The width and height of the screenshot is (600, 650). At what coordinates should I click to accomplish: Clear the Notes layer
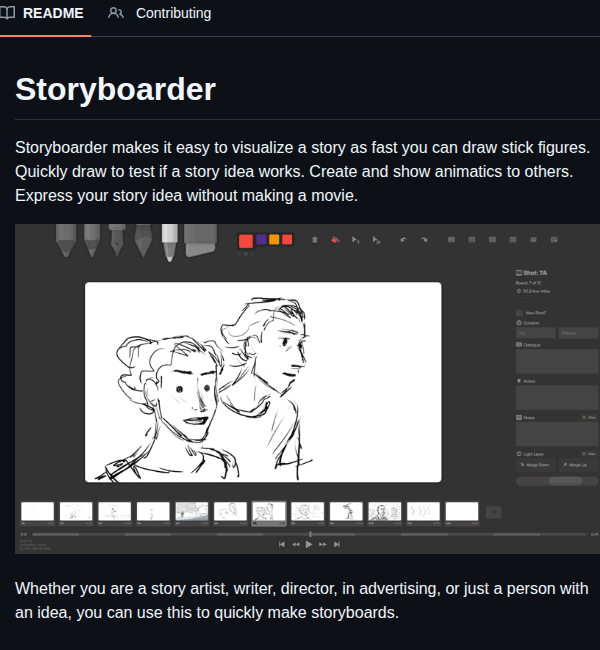click(x=589, y=417)
